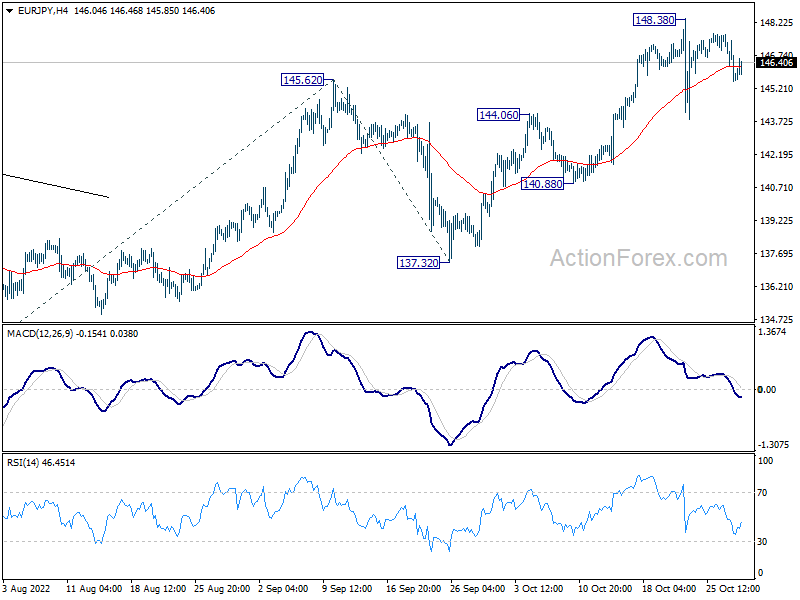The image size is (800, 600).
Task: Click the 134.725 price axis value
Action: (777, 319)
